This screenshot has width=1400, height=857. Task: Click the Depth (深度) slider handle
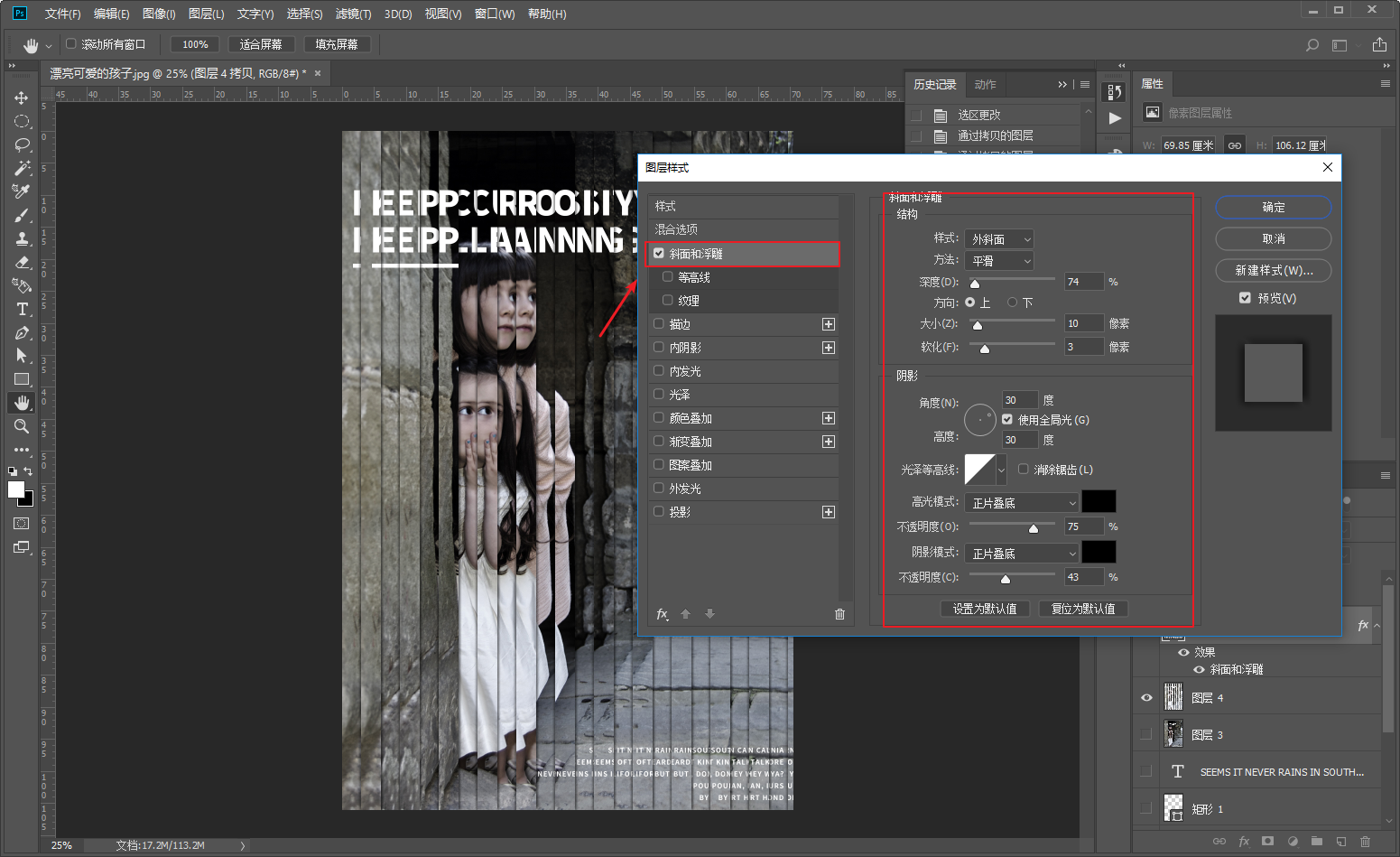[975, 284]
